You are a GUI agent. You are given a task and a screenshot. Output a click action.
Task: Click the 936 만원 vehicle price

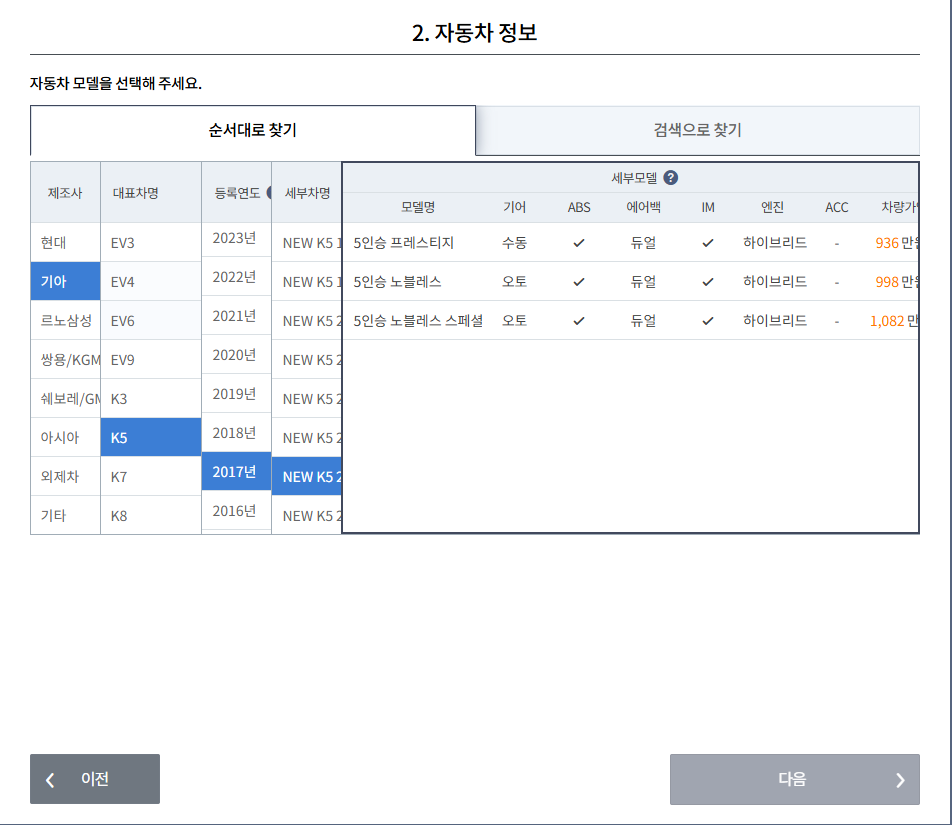[x=896, y=243]
